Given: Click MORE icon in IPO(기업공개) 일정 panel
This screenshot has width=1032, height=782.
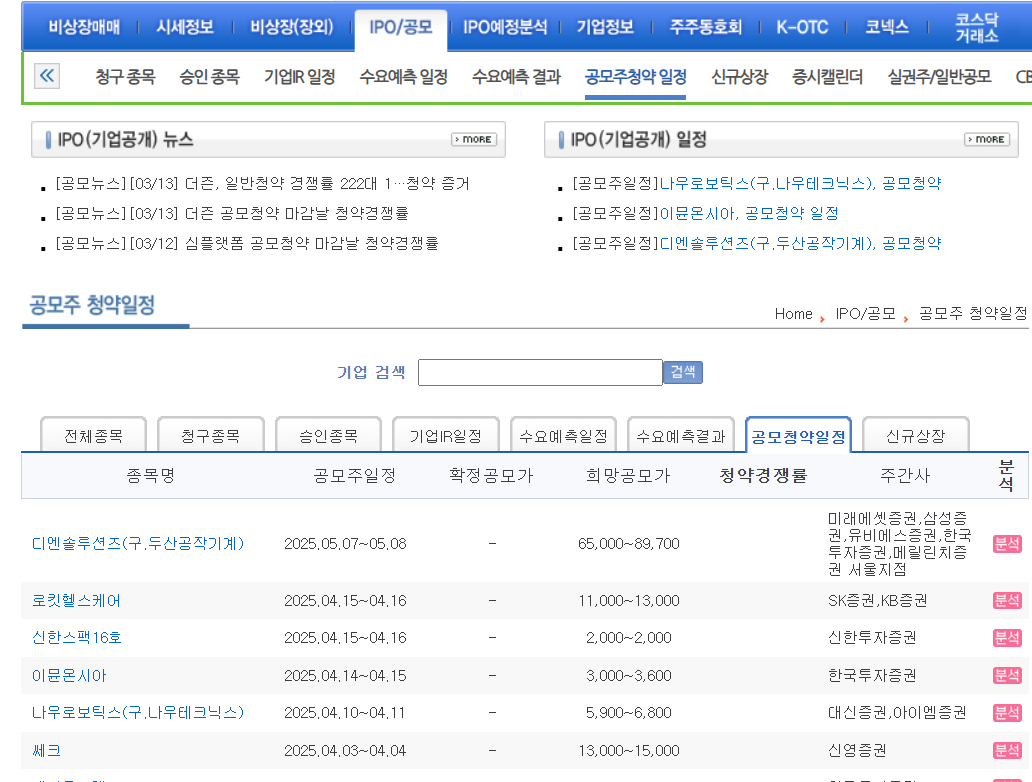Looking at the screenshot, I should (985, 140).
